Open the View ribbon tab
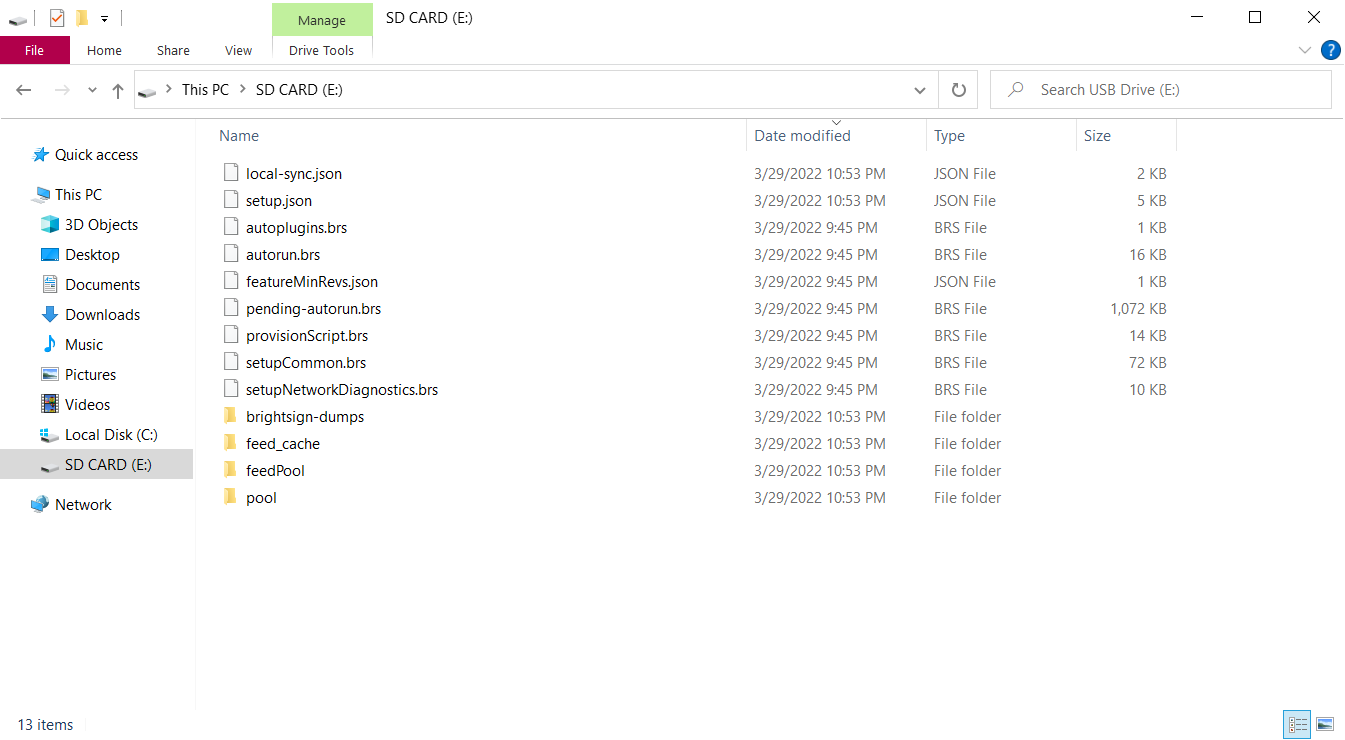 [x=238, y=51]
